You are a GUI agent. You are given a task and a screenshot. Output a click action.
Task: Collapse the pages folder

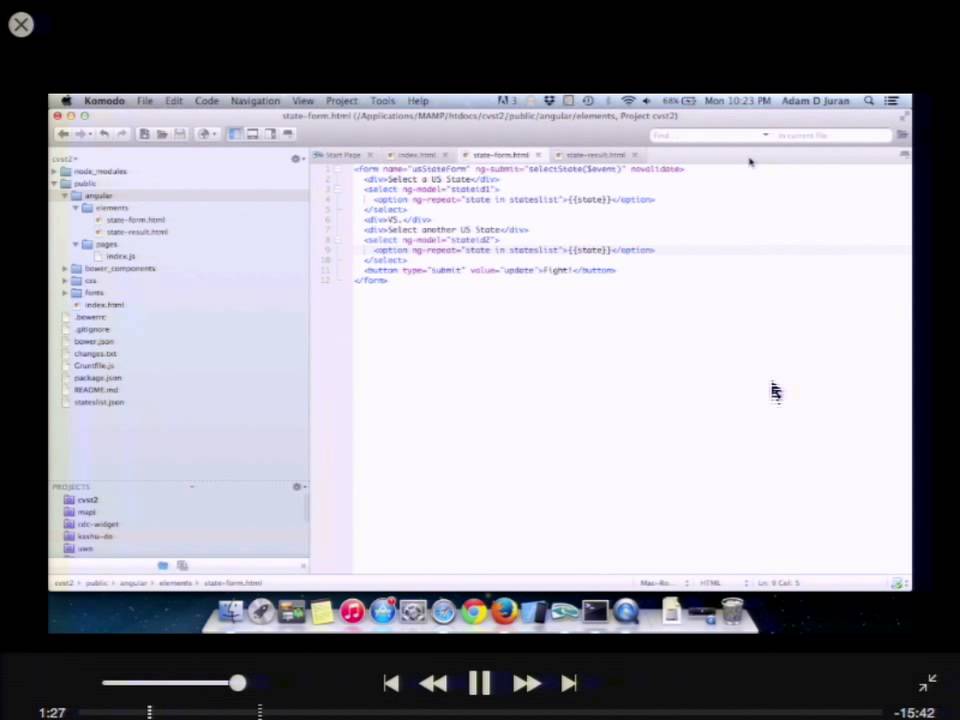tap(76, 244)
